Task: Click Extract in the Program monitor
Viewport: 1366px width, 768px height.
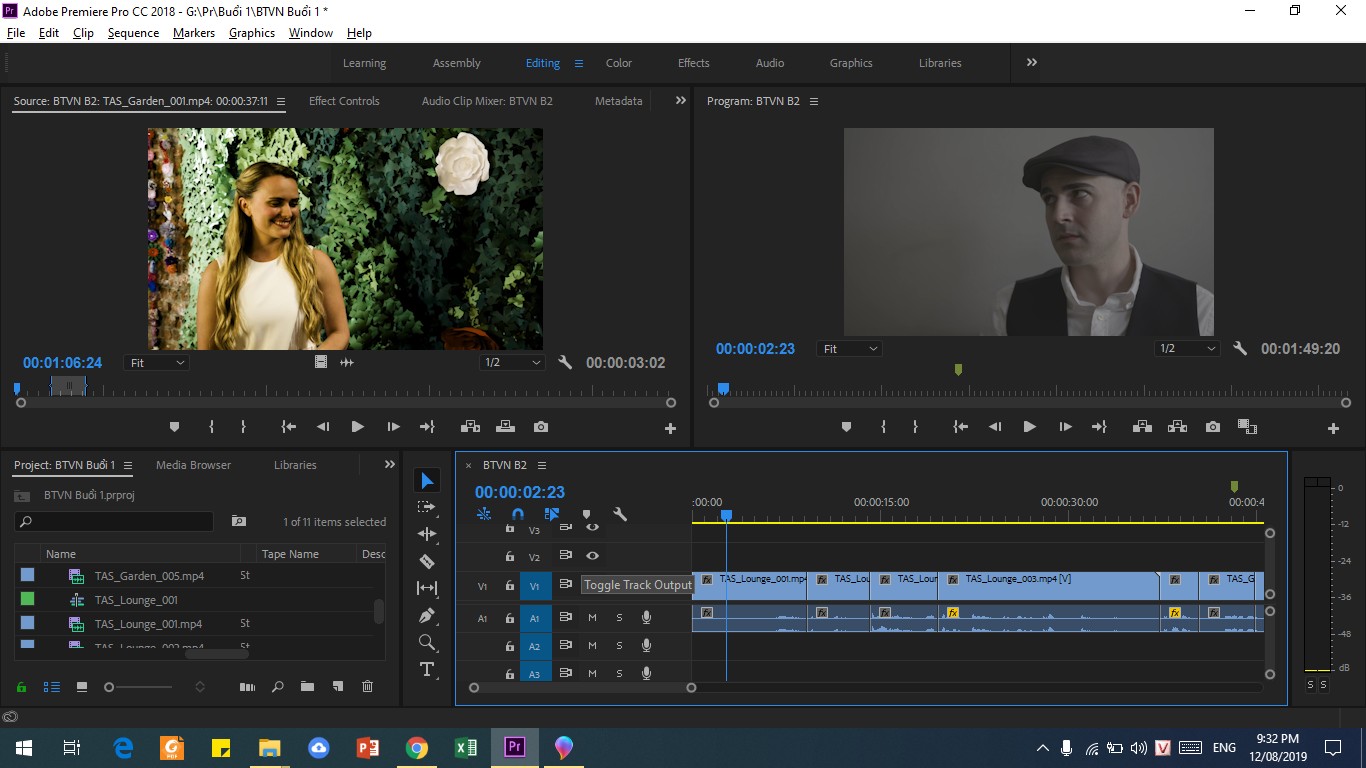Action: [1177, 427]
